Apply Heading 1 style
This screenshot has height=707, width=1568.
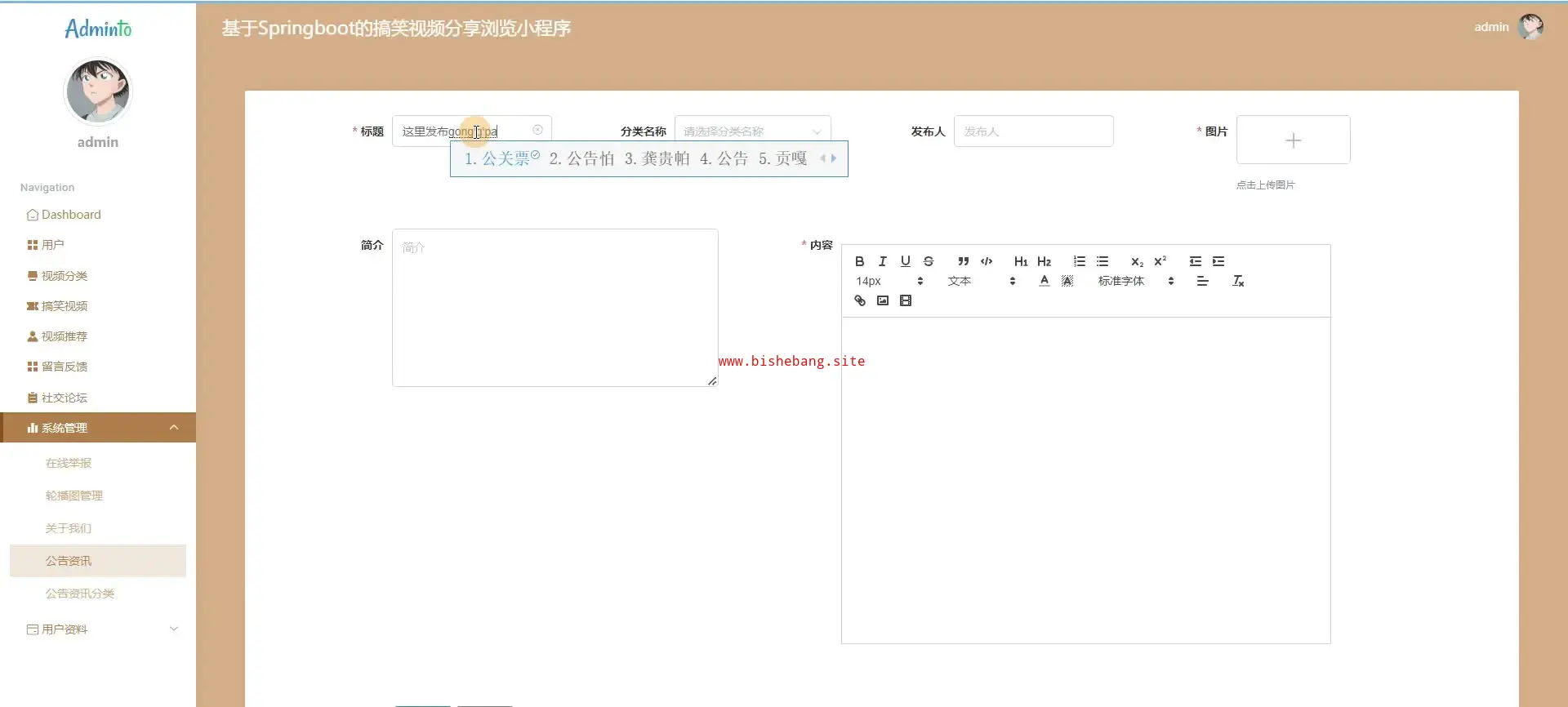point(1021,261)
